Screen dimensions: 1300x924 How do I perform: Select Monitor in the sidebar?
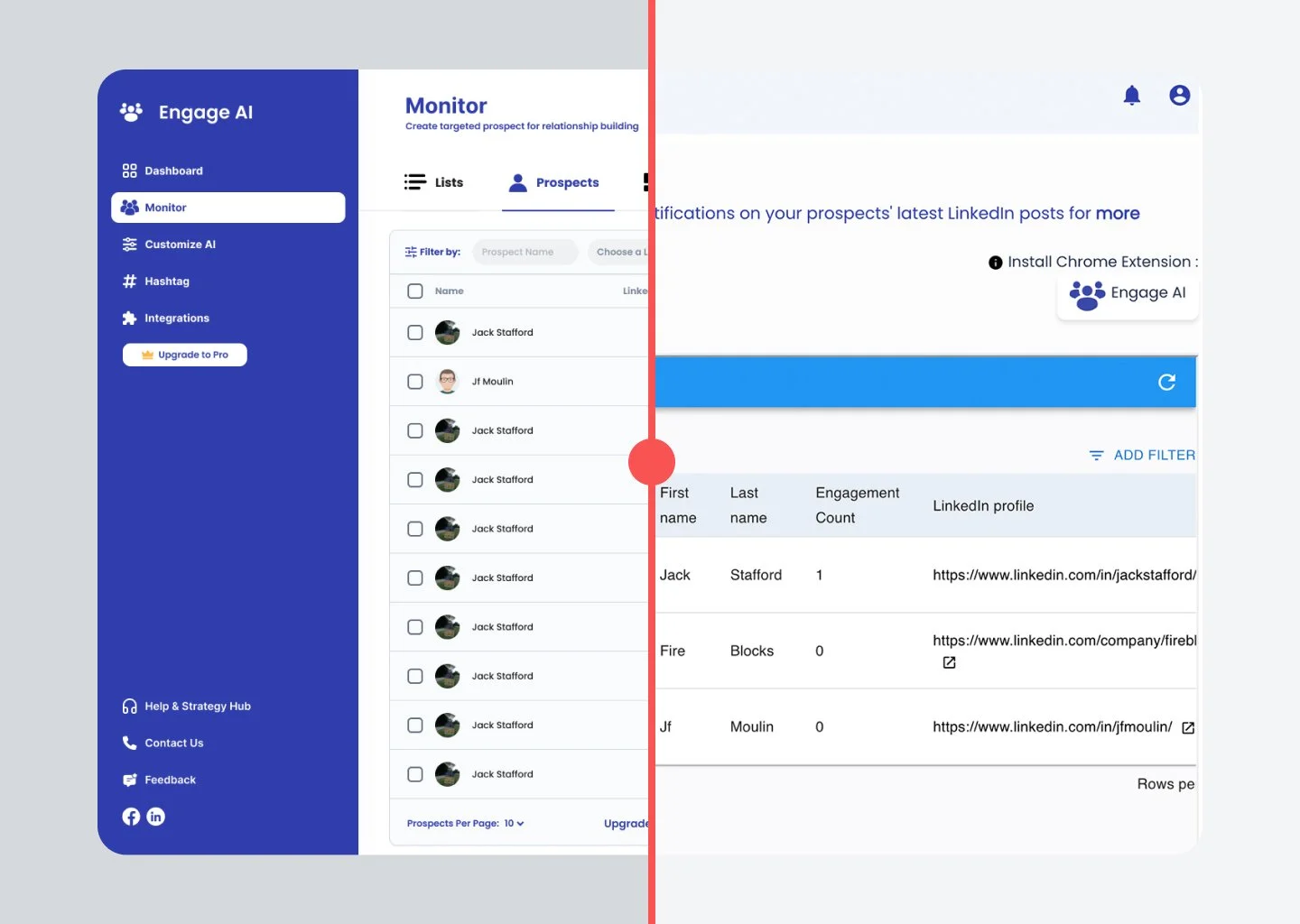point(227,208)
